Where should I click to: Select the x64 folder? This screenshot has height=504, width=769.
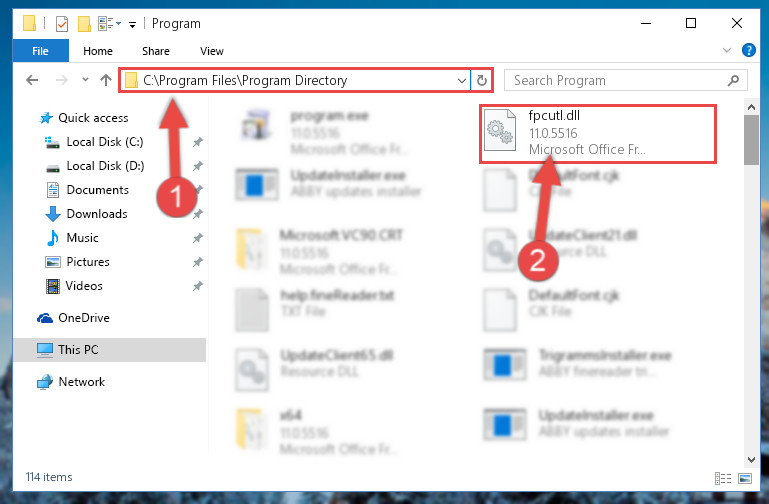point(314,431)
